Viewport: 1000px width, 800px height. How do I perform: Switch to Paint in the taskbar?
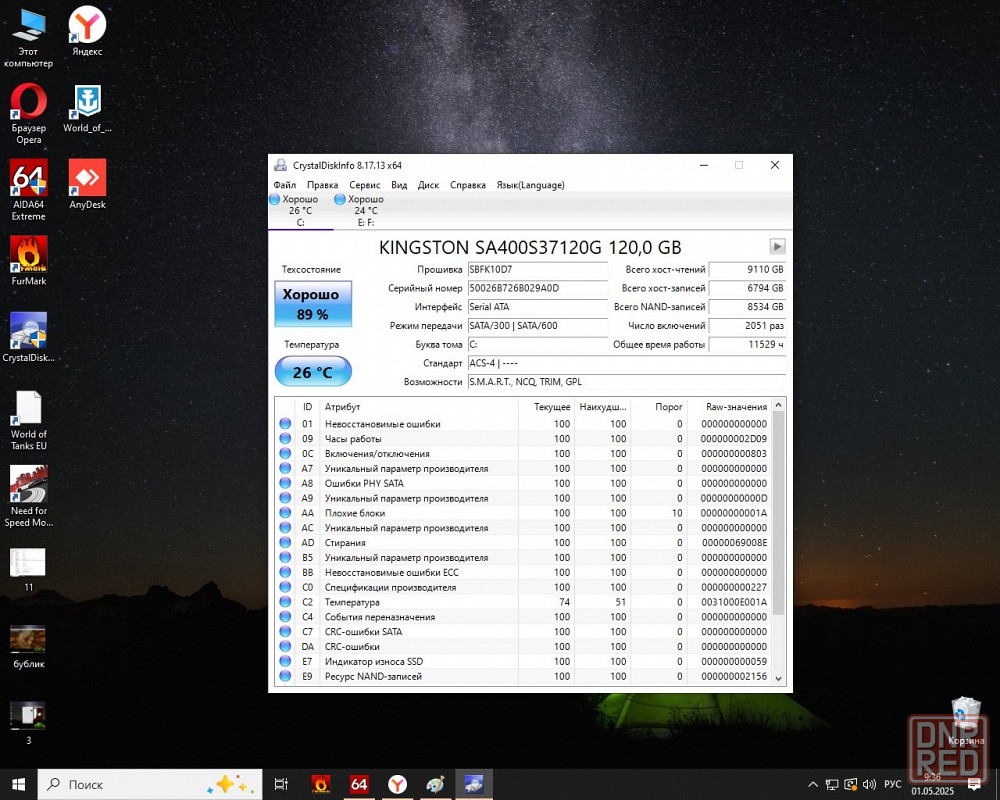point(436,784)
